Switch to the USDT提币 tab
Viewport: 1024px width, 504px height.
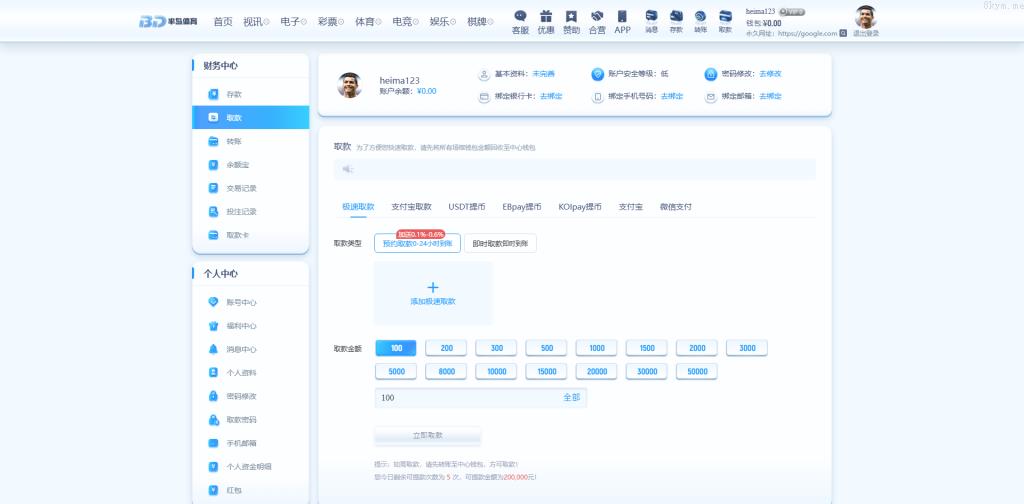pos(467,207)
